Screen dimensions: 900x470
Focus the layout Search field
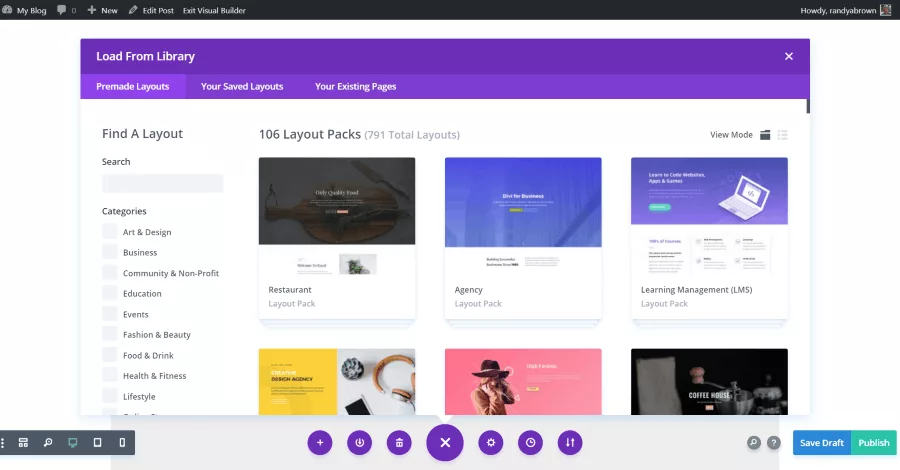tap(162, 184)
